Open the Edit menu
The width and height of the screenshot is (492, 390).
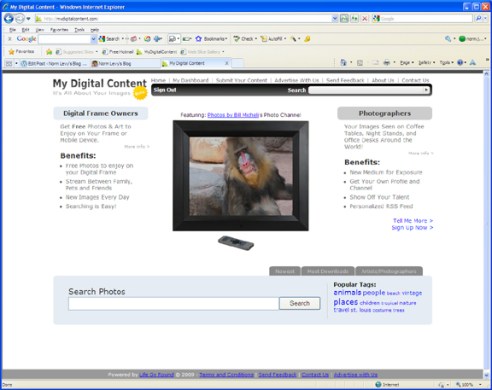point(26,30)
